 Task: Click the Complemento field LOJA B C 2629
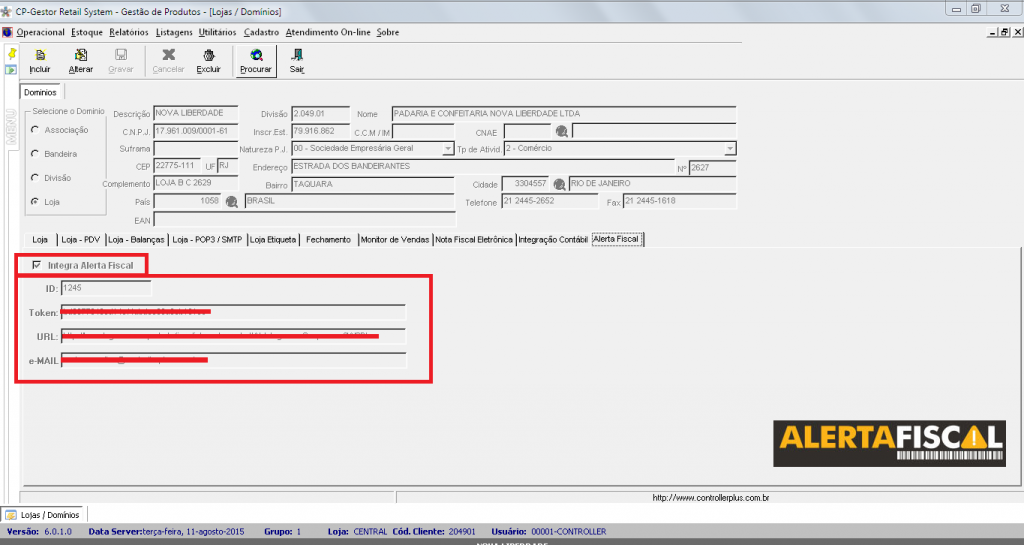tap(195, 183)
